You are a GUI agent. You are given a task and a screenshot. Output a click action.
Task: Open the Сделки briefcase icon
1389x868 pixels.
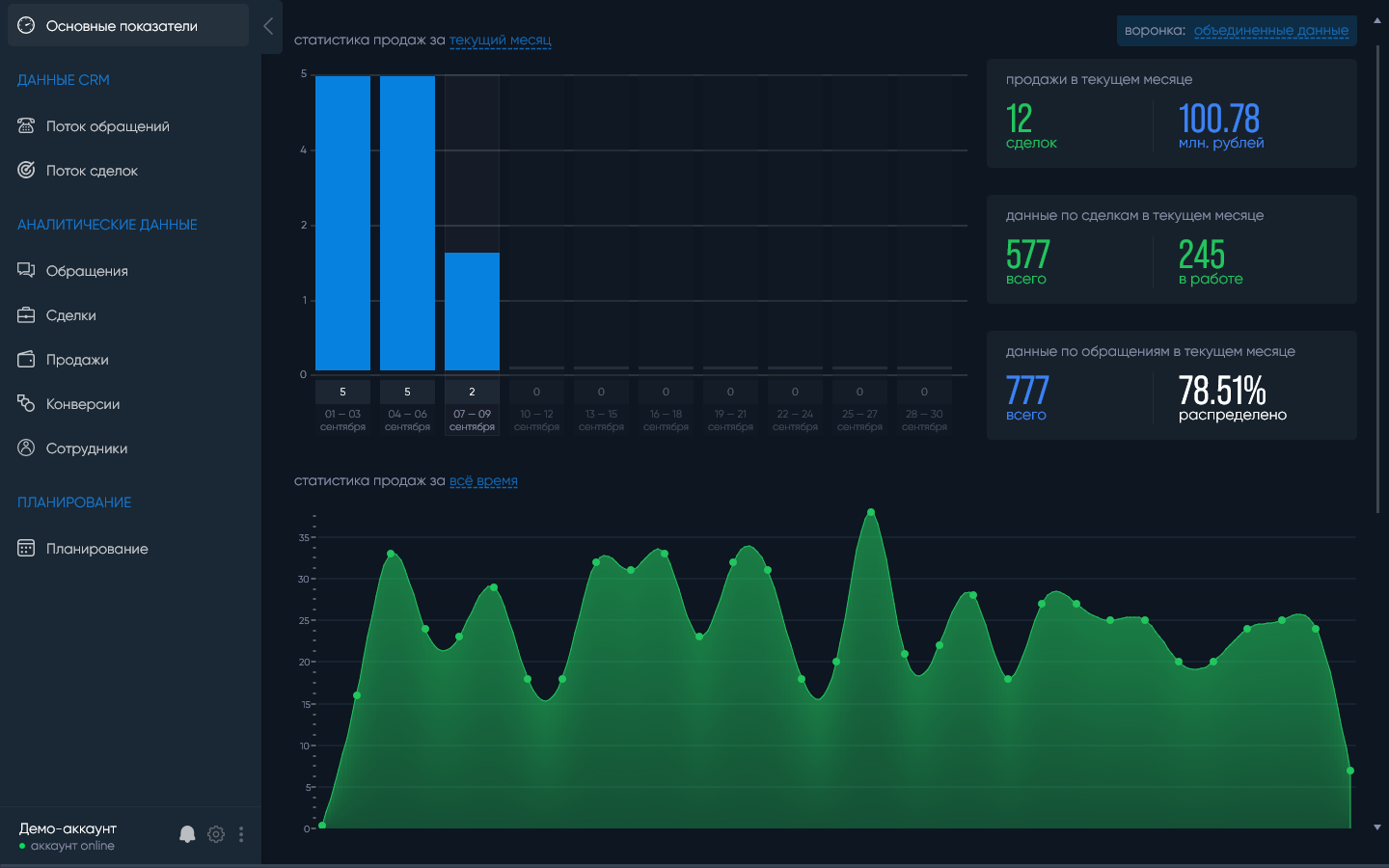[x=26, y=314]
